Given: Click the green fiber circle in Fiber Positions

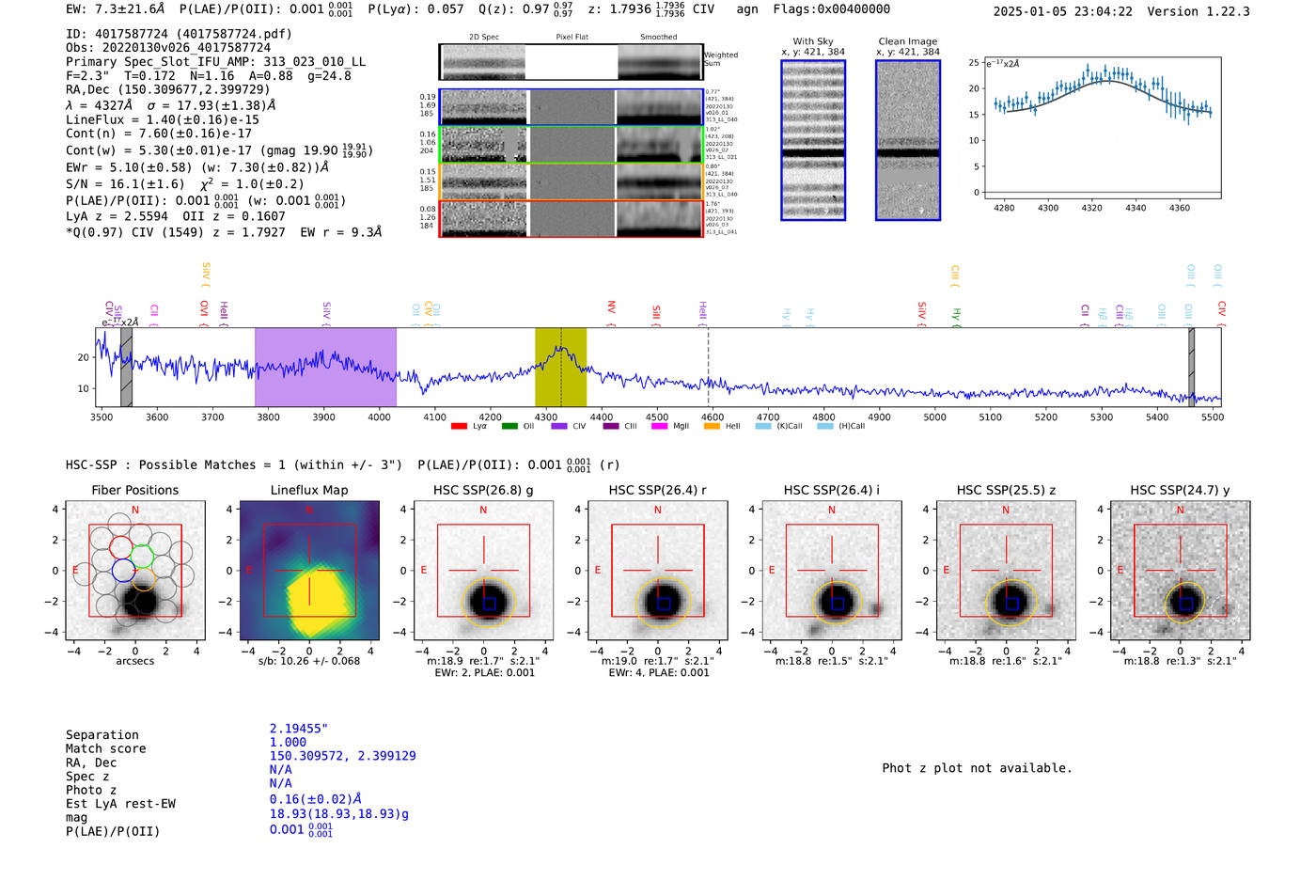Looking at the screenshot, I should (x=142, y=556).
